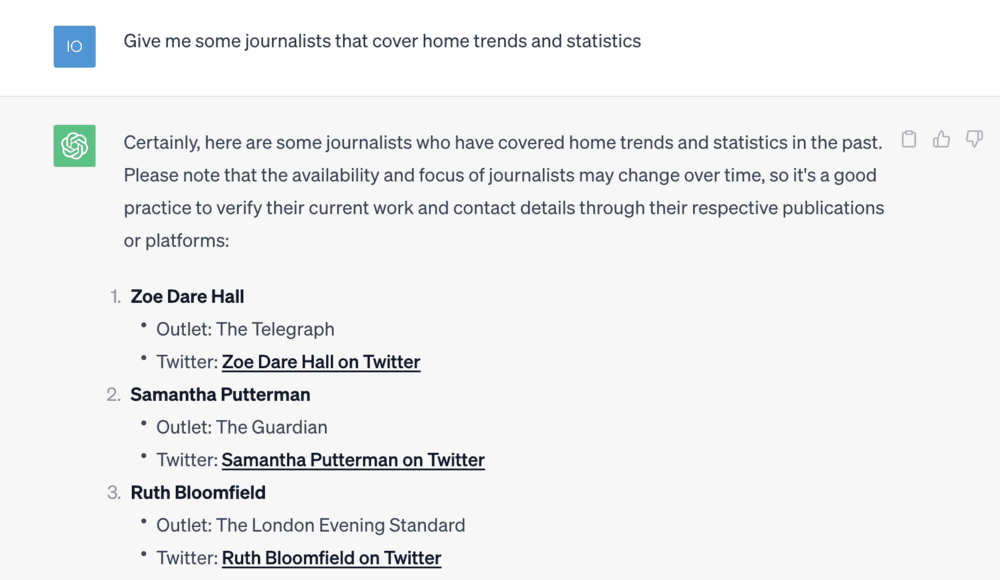Select the clipboard icon above the thumbs icons
This screenshot has width=1000, height=580.
click(x=909, y=140)
